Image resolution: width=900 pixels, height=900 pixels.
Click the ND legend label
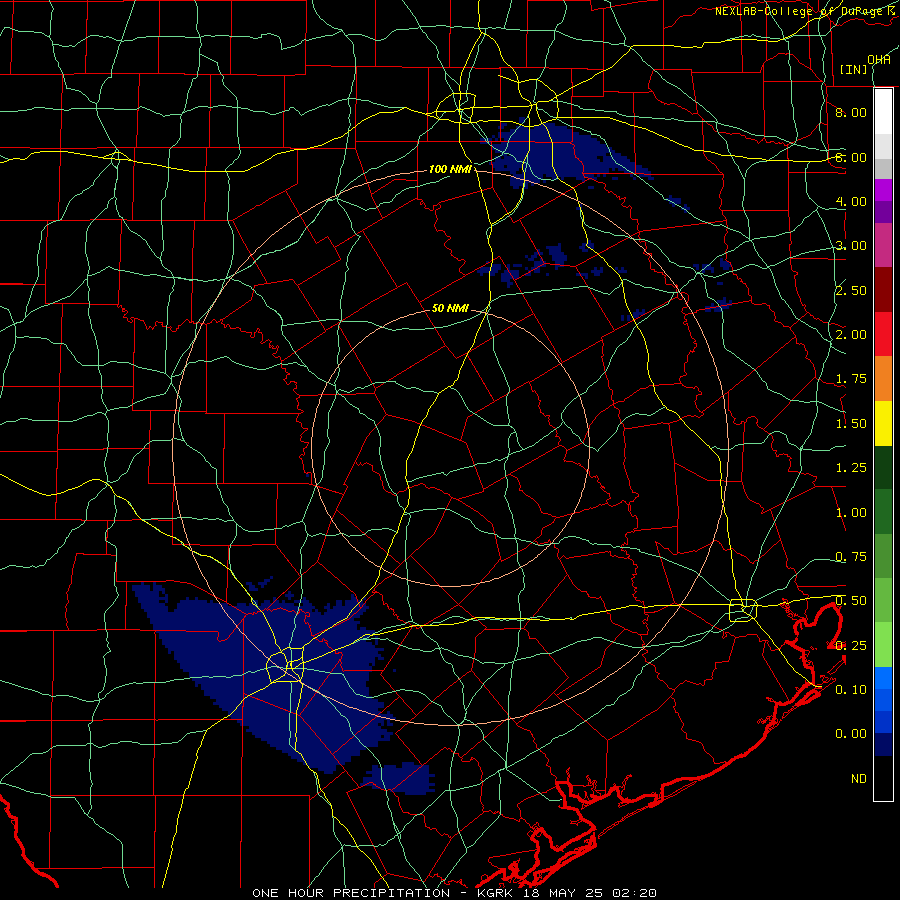tap(859, 779)
